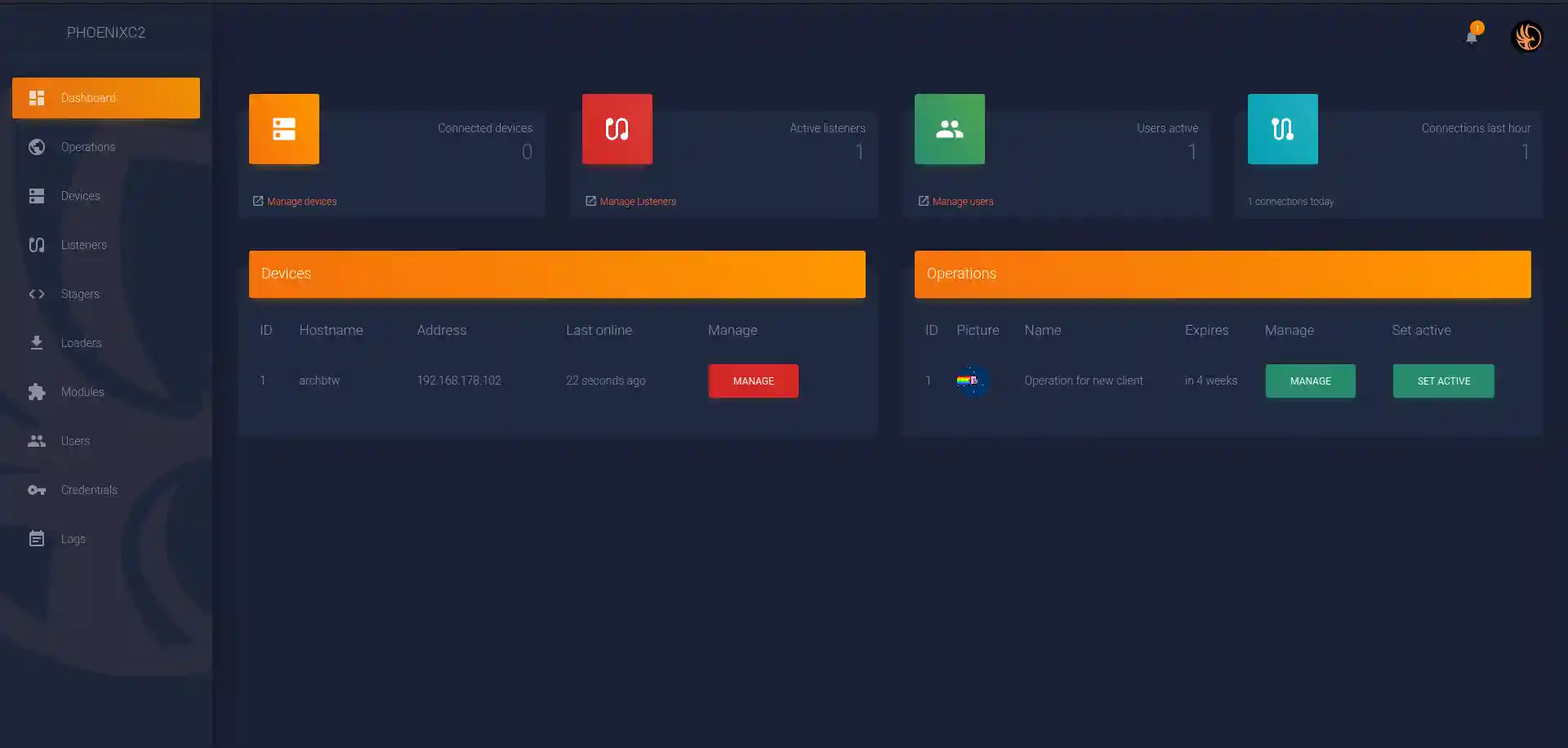Click the Users people icon in sidebar
This screenshot has width=1568, height=748.
(37, 441)
